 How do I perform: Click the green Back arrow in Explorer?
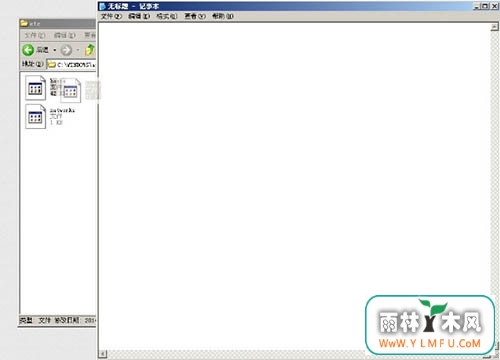(x=28, y=50)
